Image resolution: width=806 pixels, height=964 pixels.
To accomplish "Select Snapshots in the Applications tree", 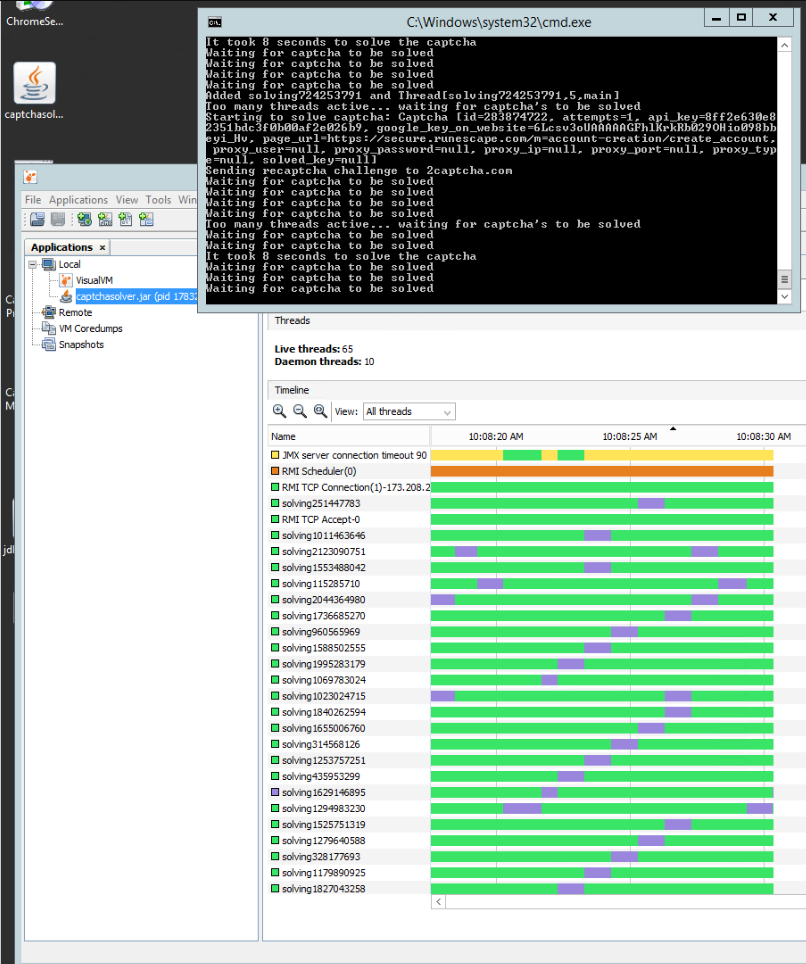I will pos(81,344).
